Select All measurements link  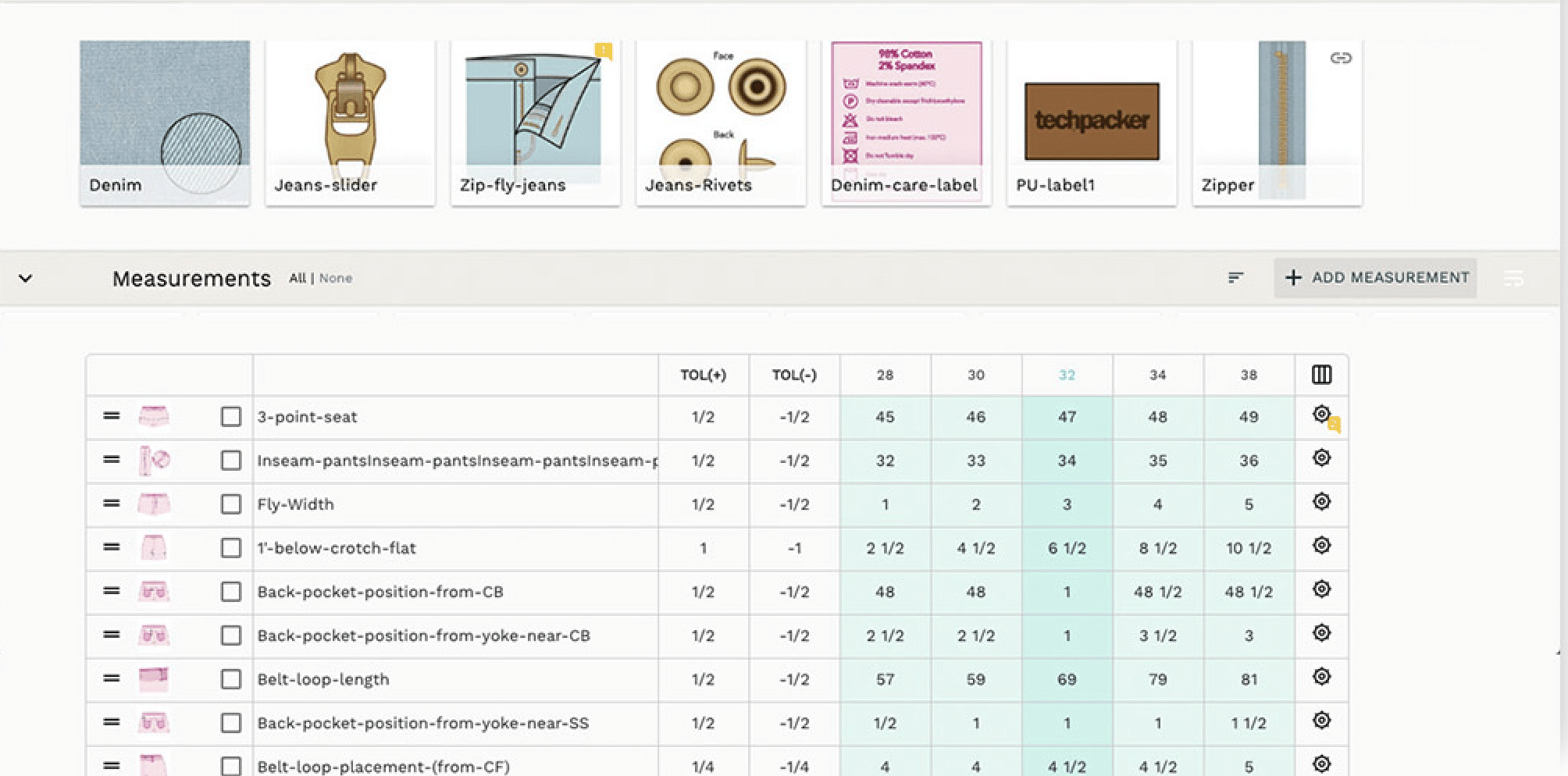tap(297, 278)
